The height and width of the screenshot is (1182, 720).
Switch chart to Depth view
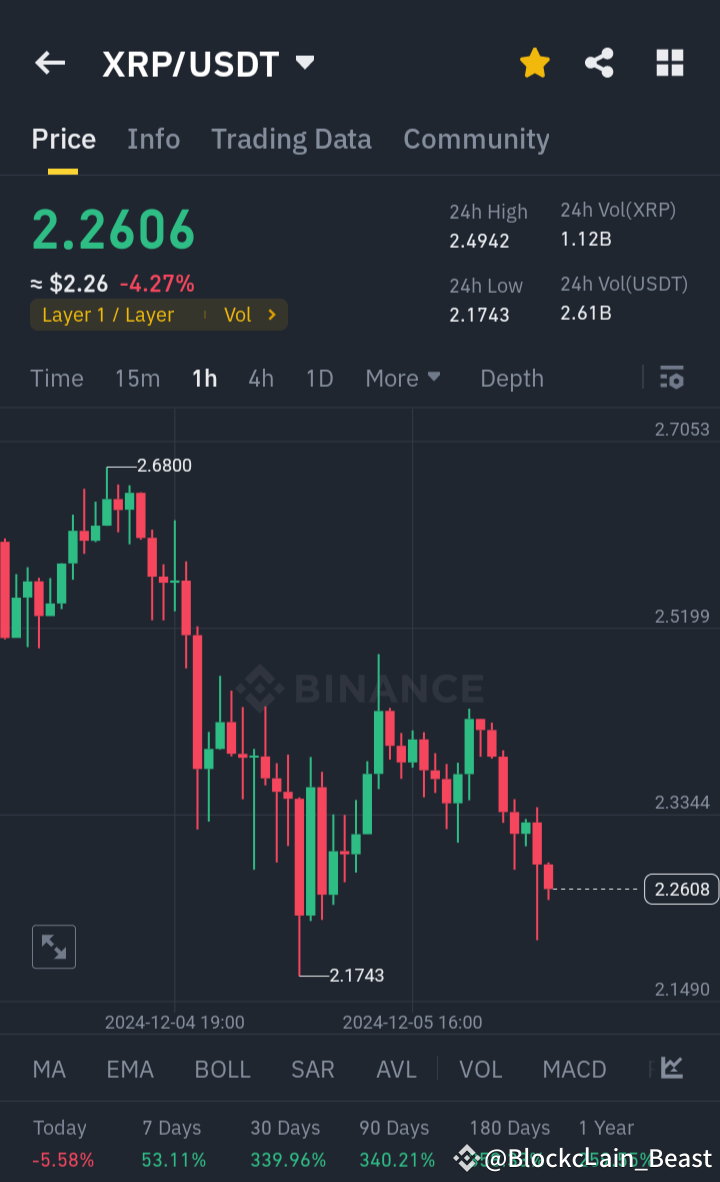tap(511, 378)
